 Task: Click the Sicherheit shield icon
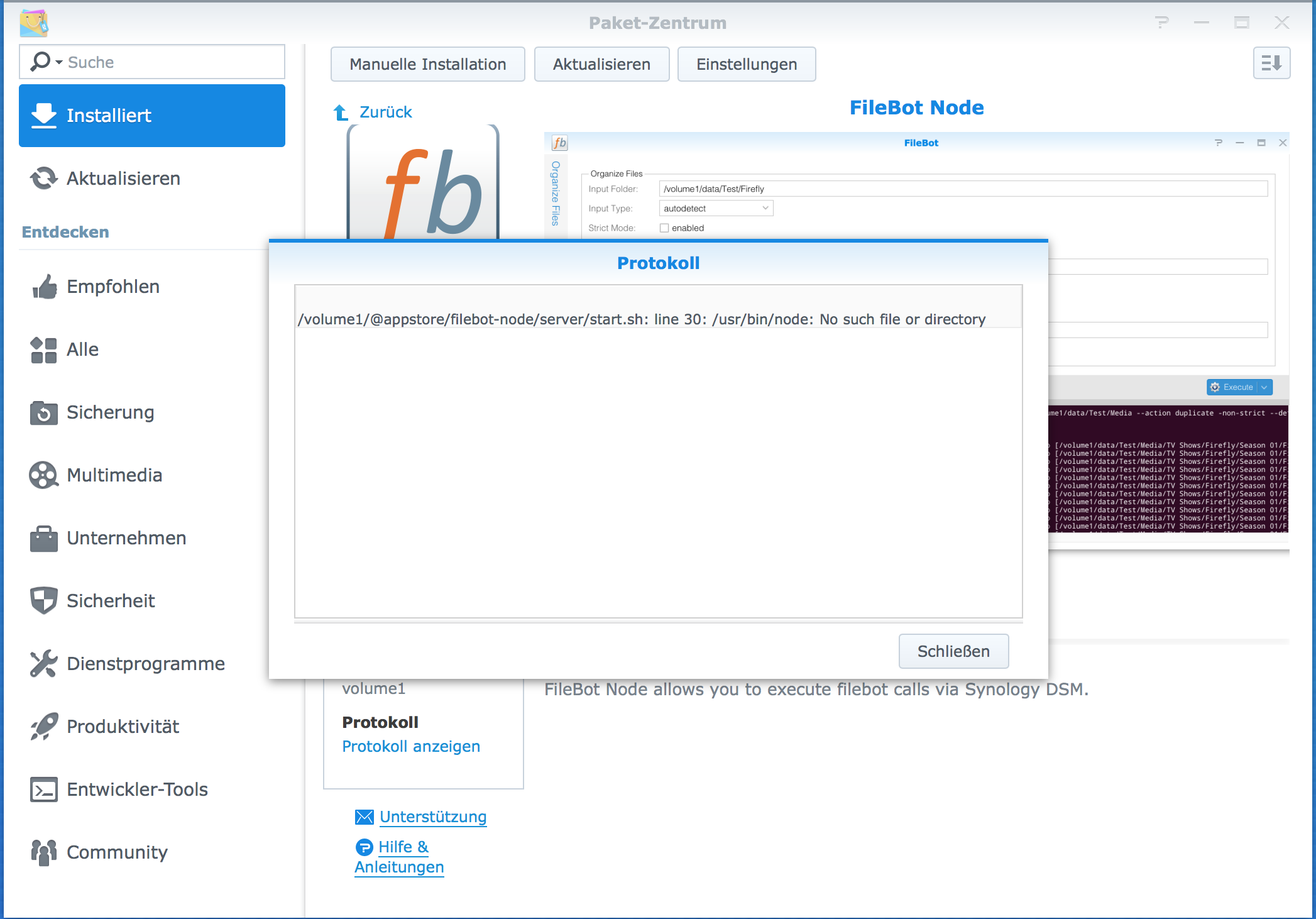[x=44, y=601]
